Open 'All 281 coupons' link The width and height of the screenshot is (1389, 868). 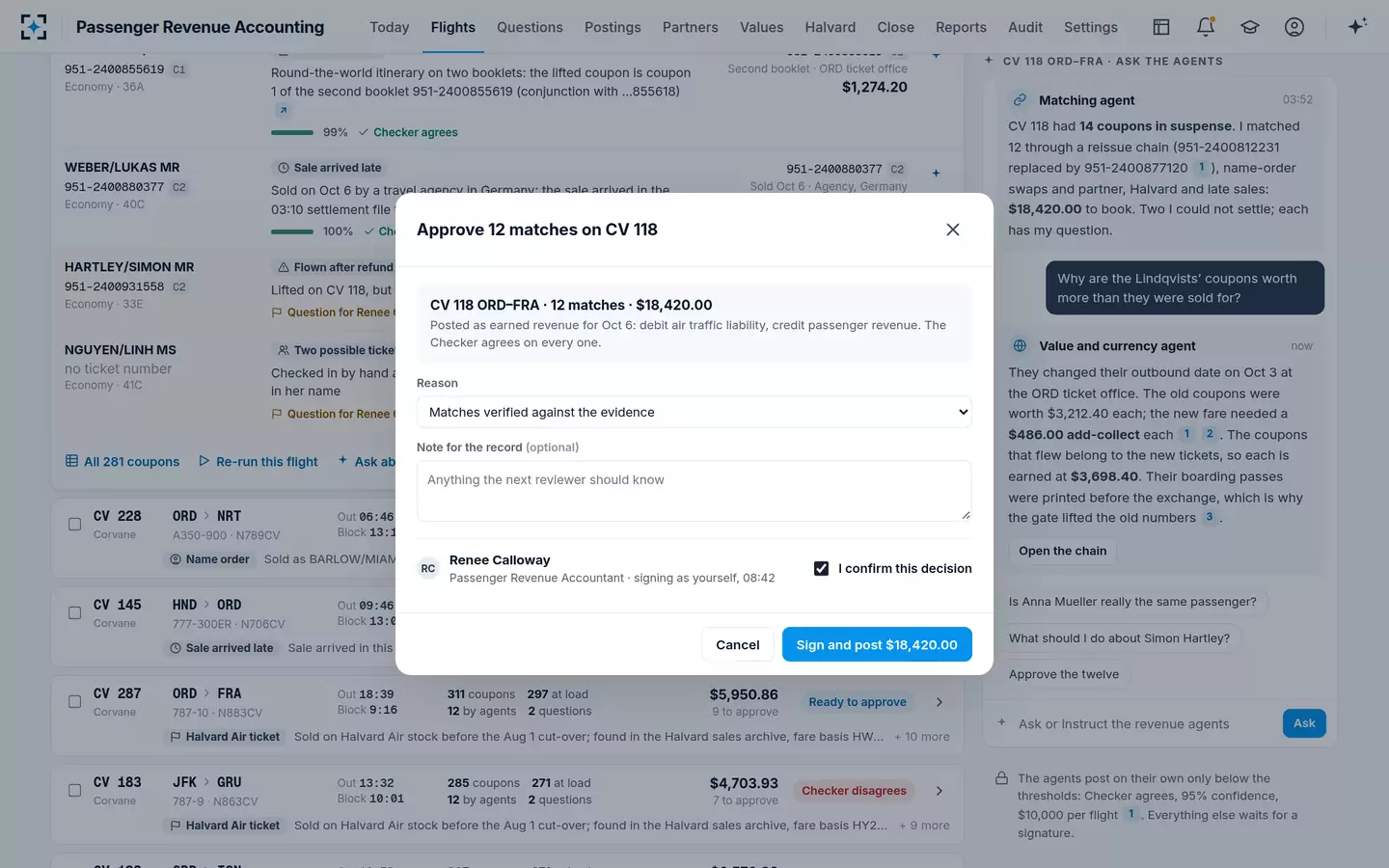coord(123,462)
